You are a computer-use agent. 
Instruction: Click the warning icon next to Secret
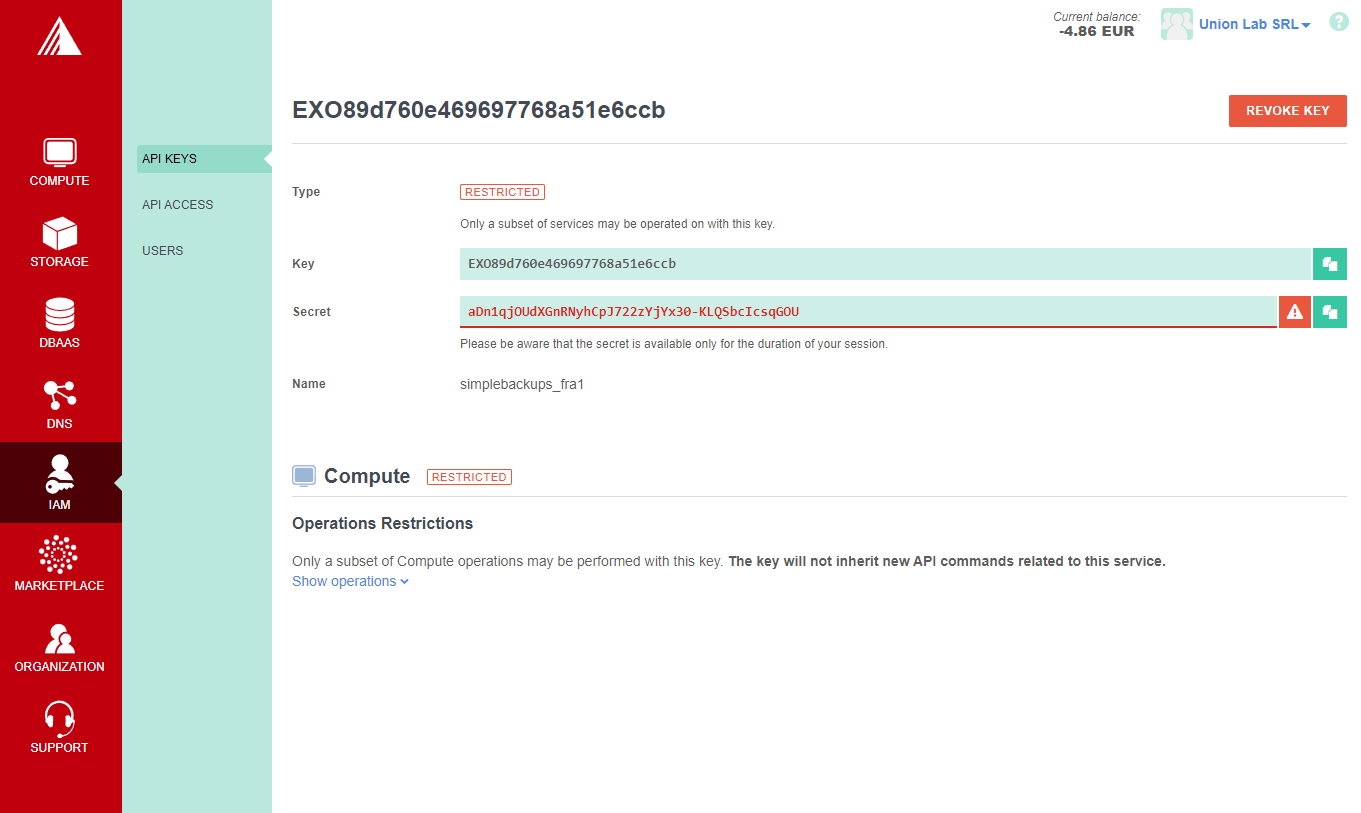coord(1294,311)
